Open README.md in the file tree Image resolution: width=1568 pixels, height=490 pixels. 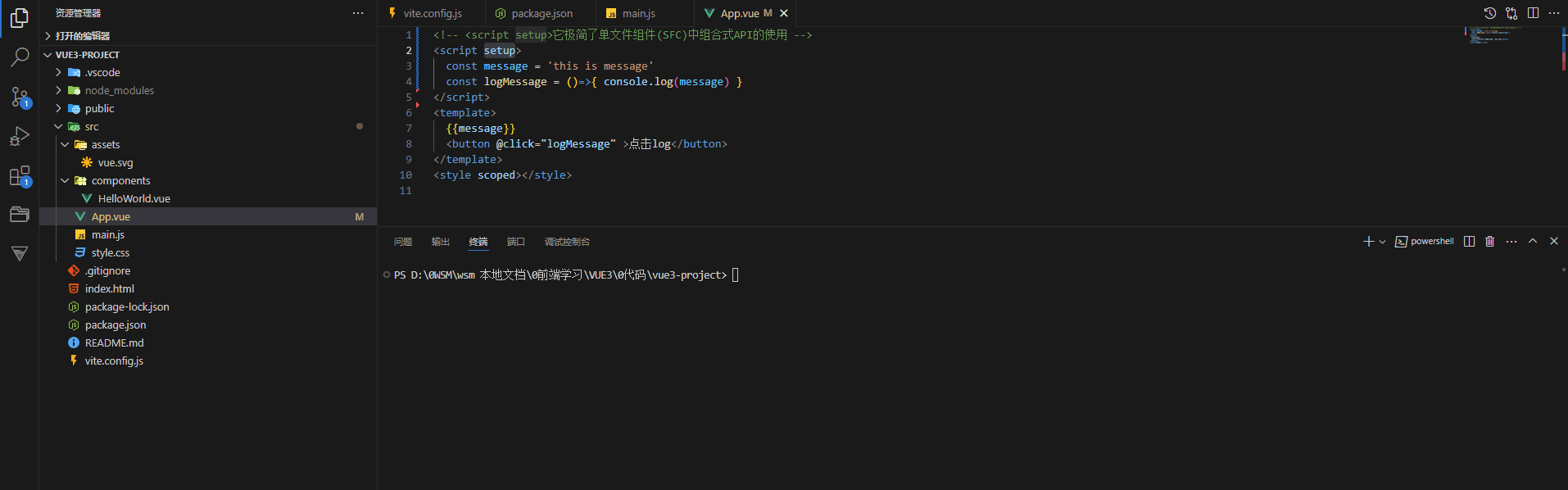click(x=208, y=343)
